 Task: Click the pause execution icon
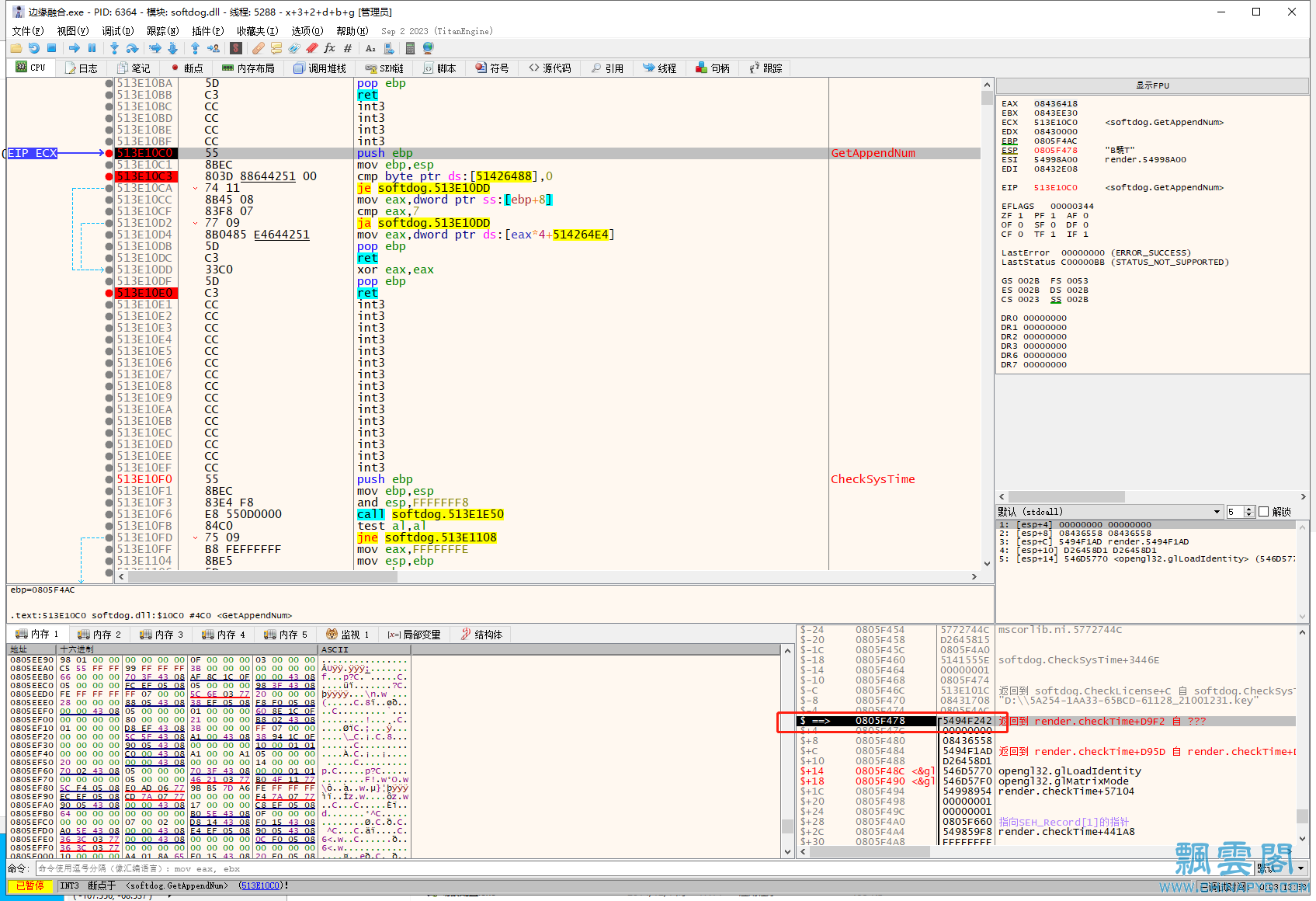(x=92, y=48)
